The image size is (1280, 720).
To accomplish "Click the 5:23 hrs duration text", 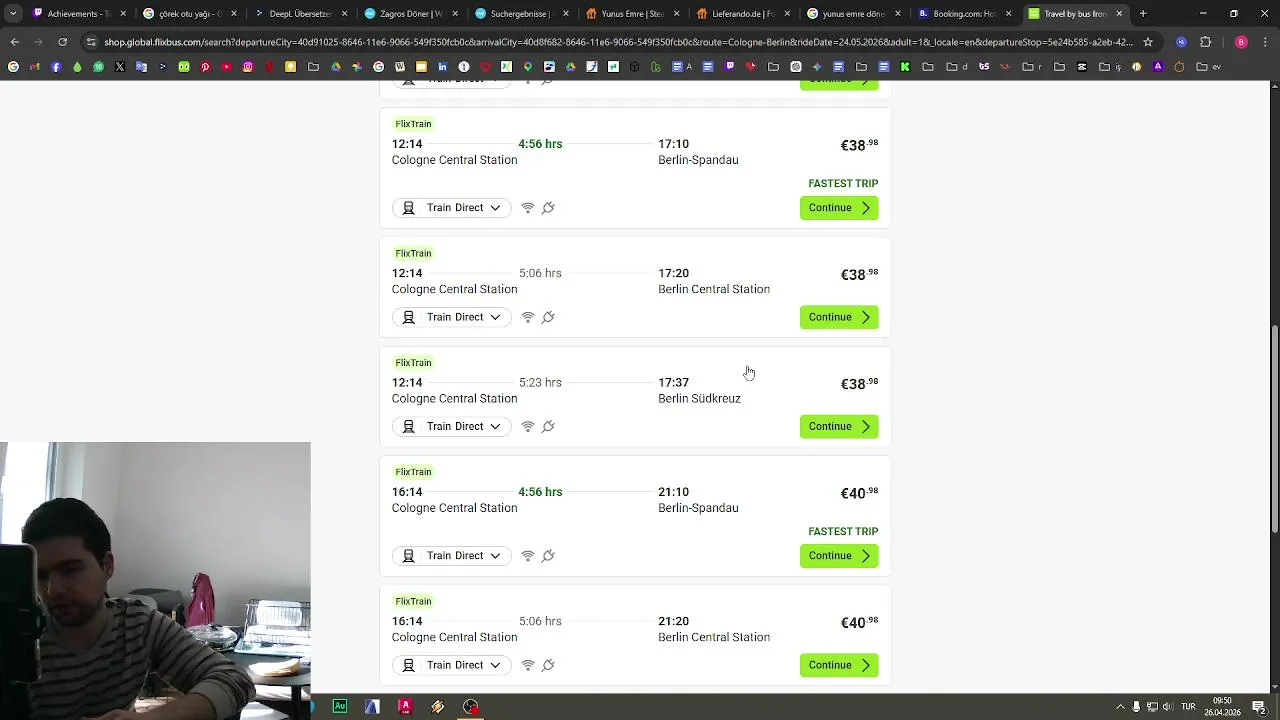I will point(540,383).
